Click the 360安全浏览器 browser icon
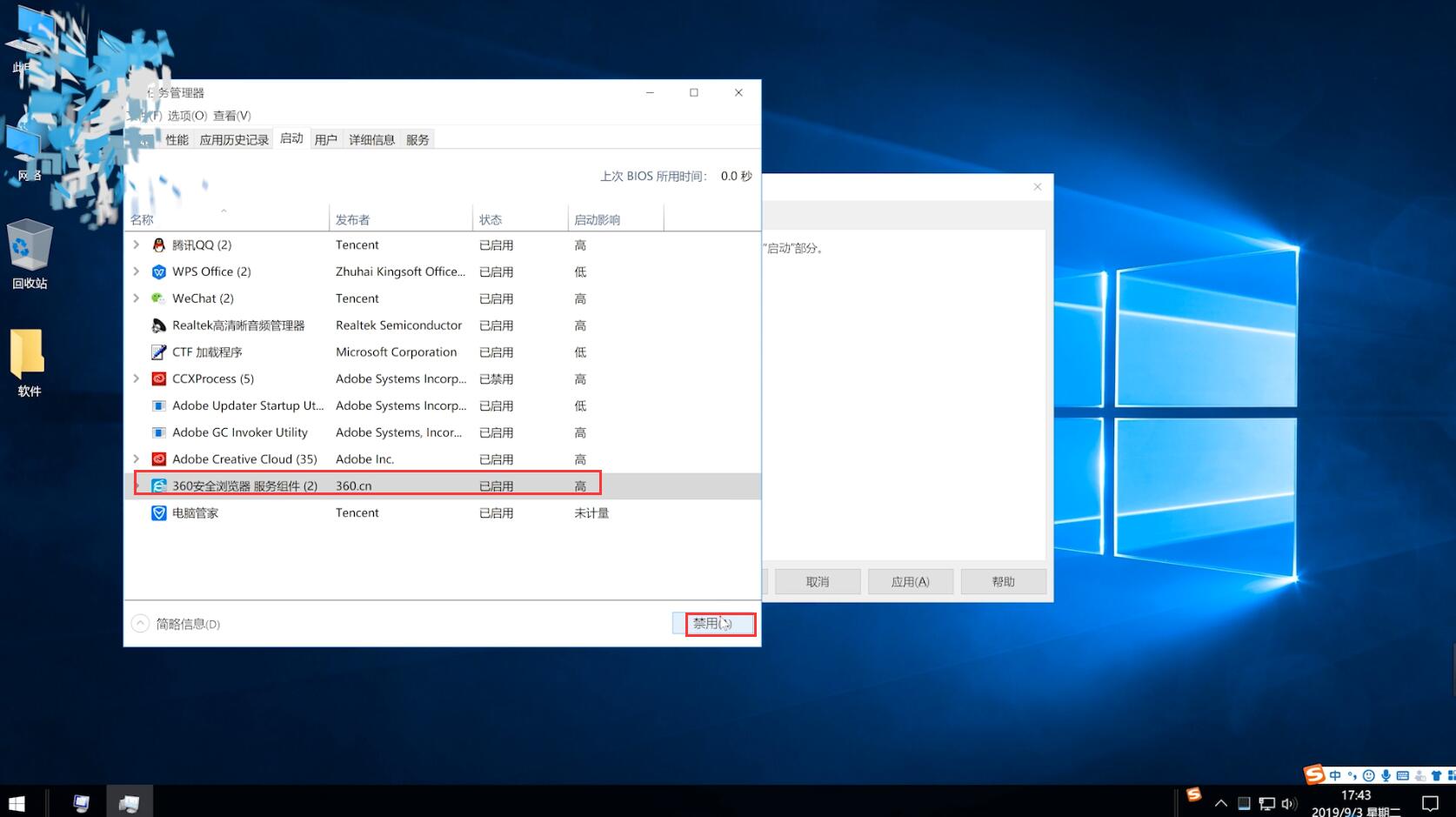Viewport: 1456px width, 817px height. click(158, 486)
